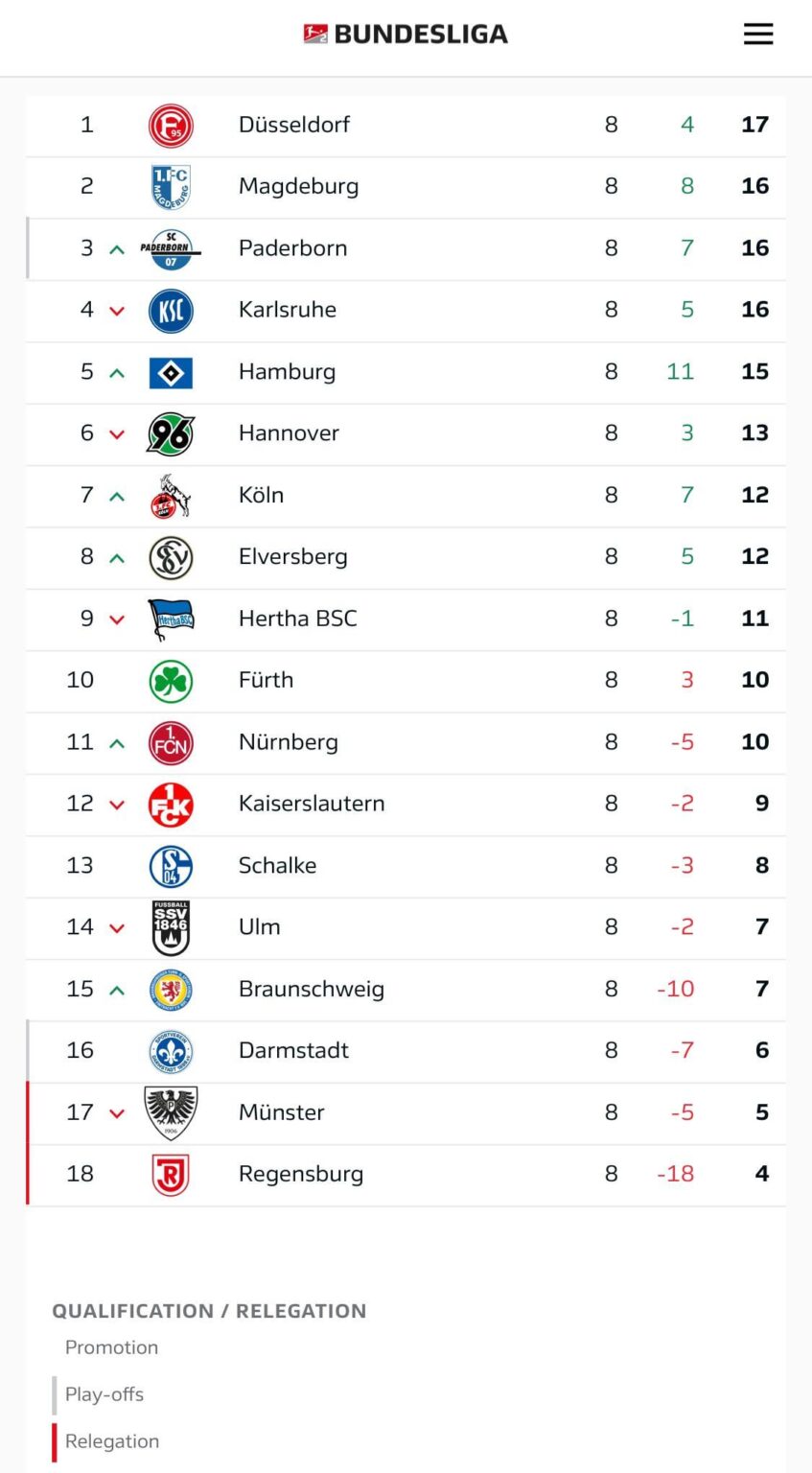The height and width of the screenshot is (1473, 812).
Task: Select the Köln goat crest
Action: pos(171,495)
